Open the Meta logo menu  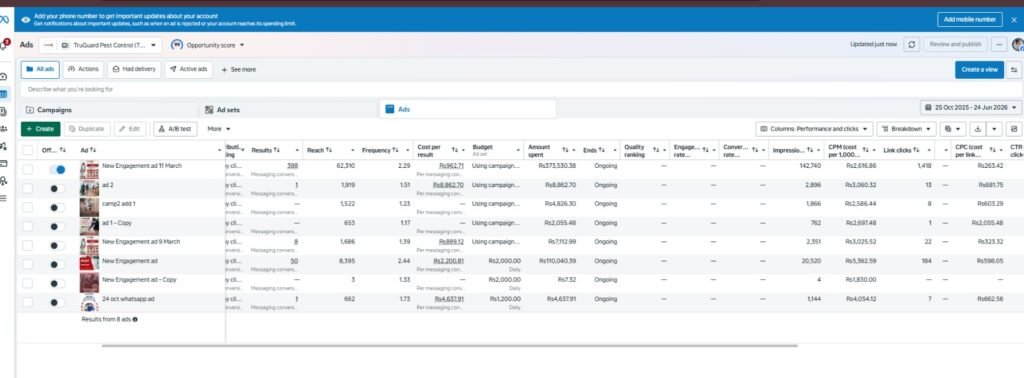coord(5,20)
